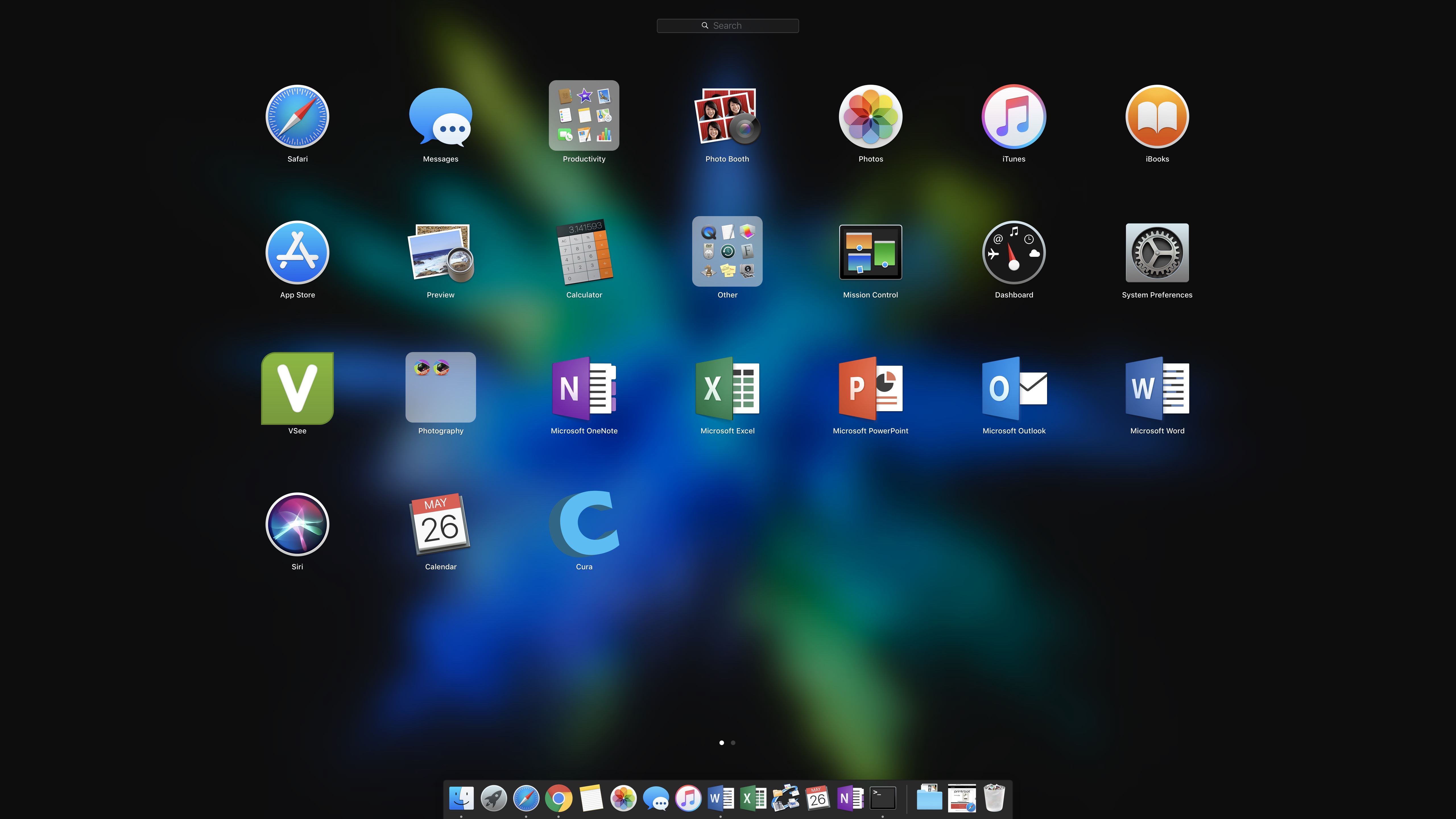Open Microsoft Outlook
1456x819 pixels.
[x=1014, y=388]
